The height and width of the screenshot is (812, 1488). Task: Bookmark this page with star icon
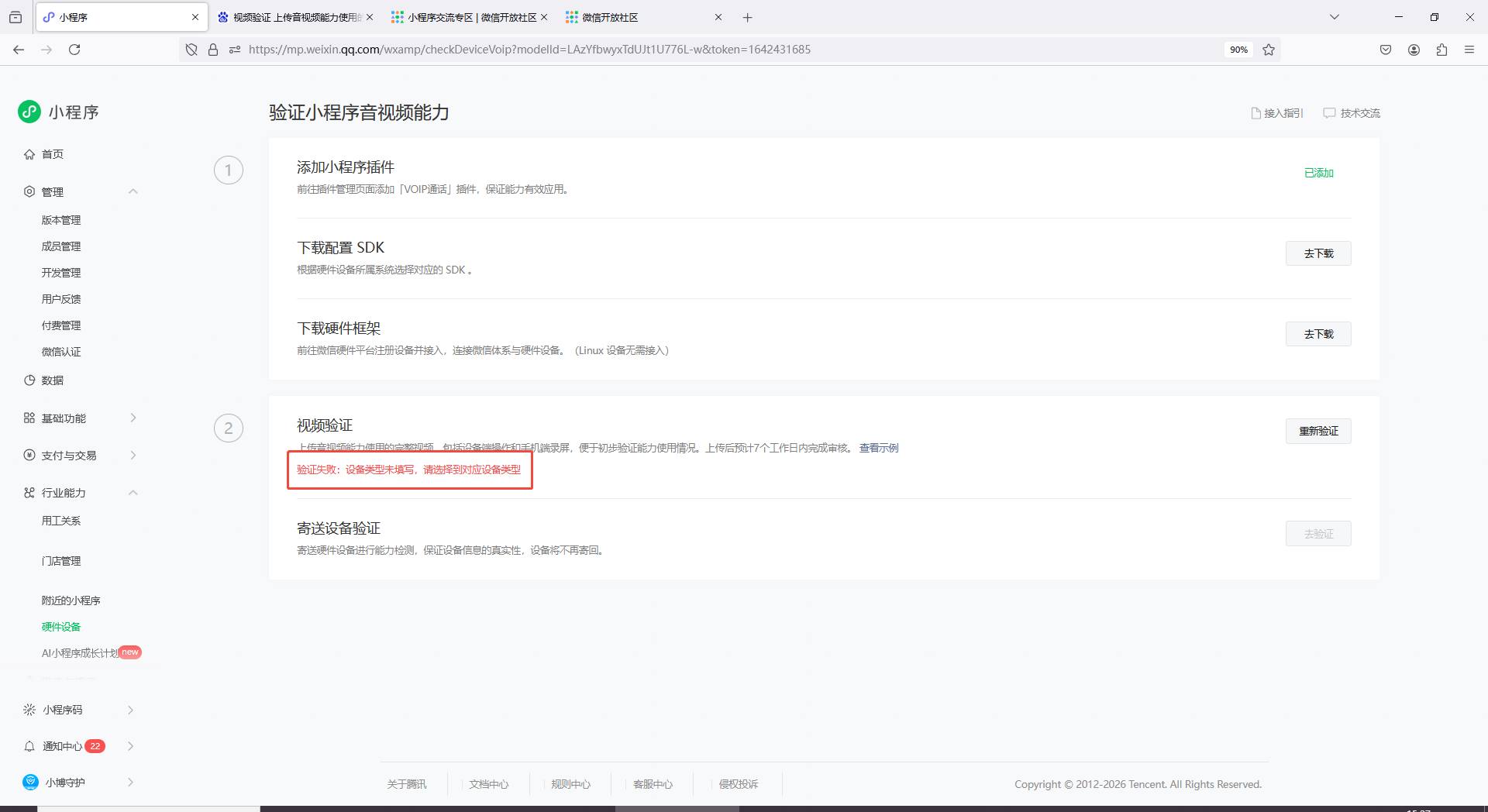1269,50
